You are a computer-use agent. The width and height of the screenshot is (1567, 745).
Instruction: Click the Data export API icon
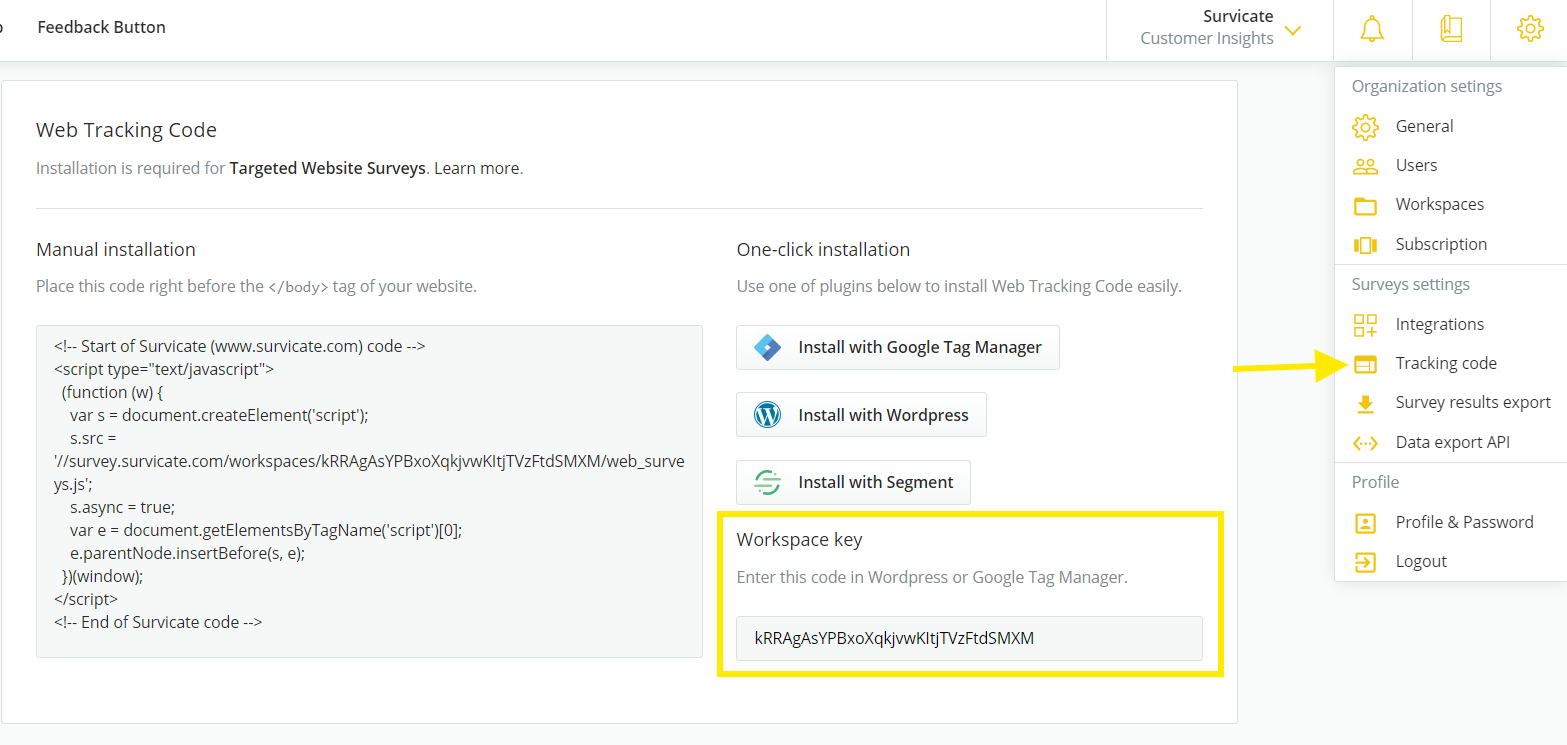(1365, 443)
